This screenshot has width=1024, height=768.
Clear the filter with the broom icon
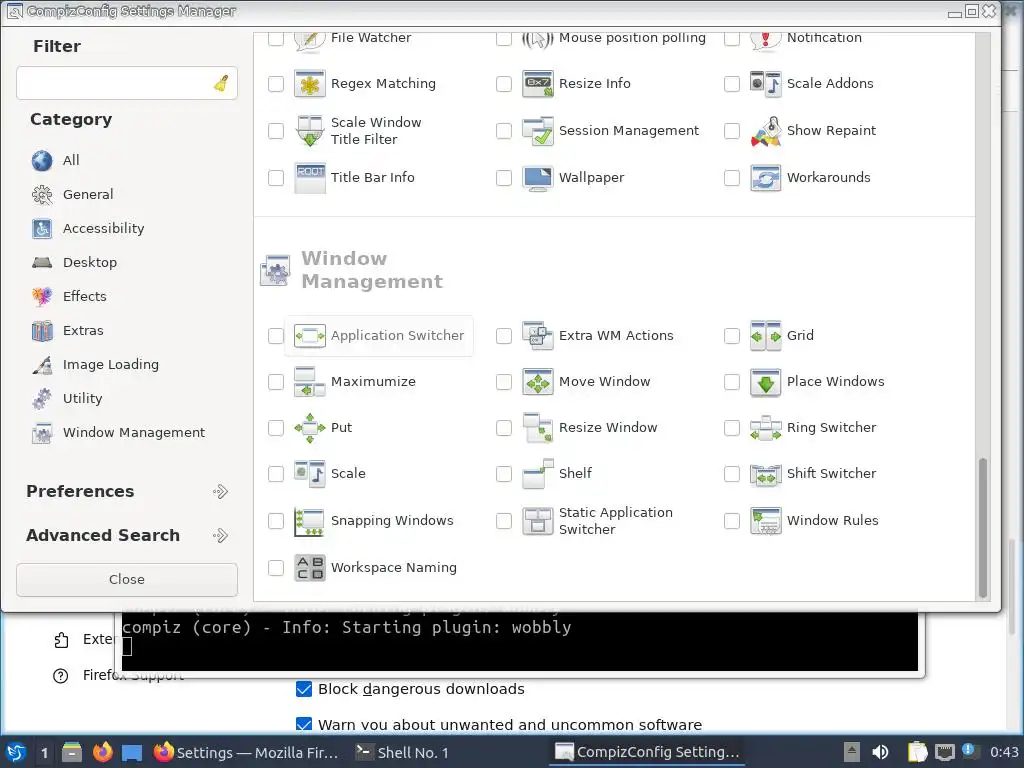[221, 83]
